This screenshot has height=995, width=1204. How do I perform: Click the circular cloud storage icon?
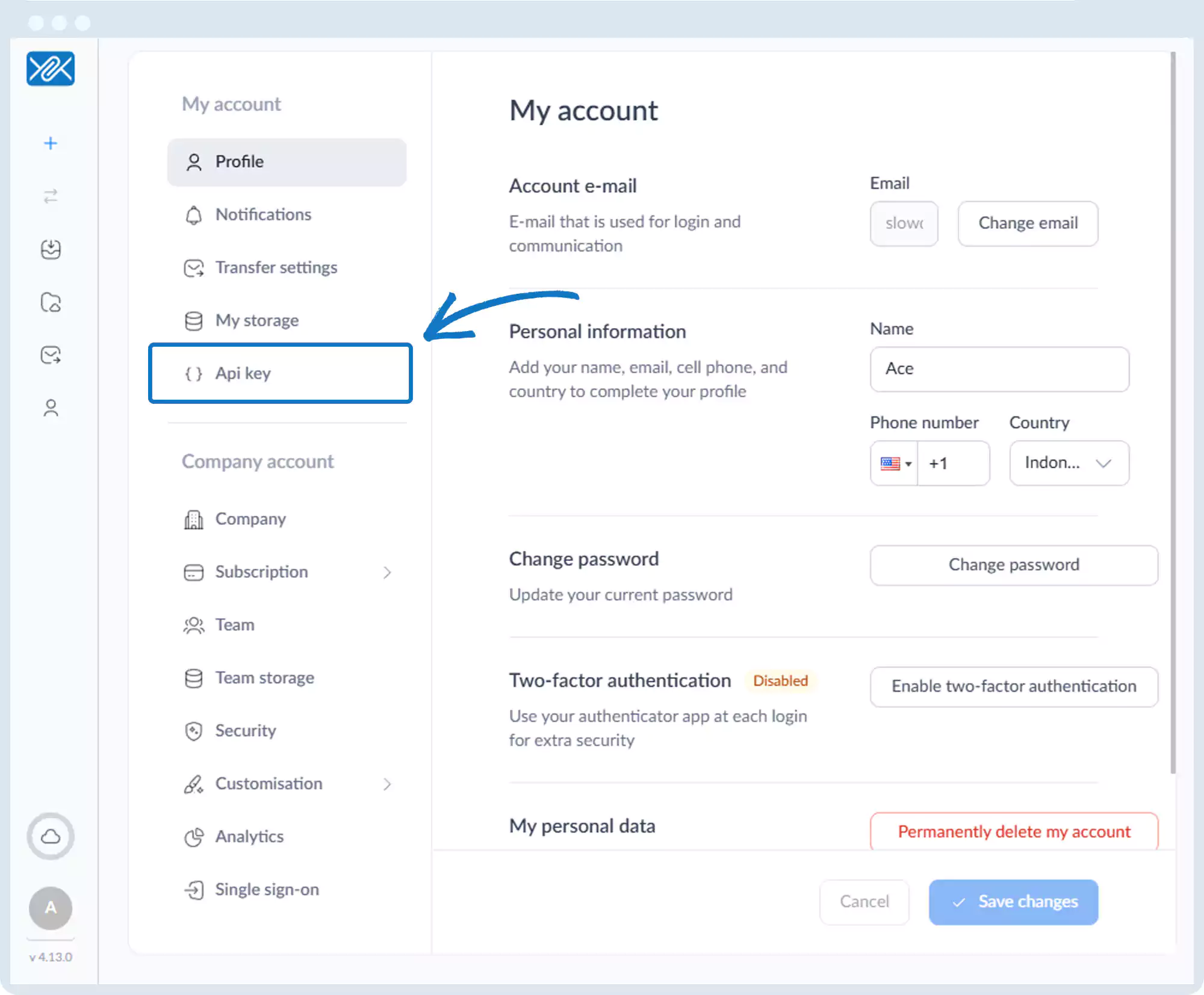(51, 836)
